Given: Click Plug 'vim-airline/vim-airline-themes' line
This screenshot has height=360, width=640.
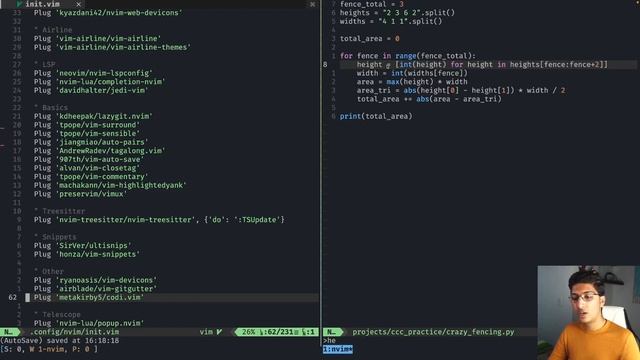Looking at the screenshot, I should (x=112, y=47).
